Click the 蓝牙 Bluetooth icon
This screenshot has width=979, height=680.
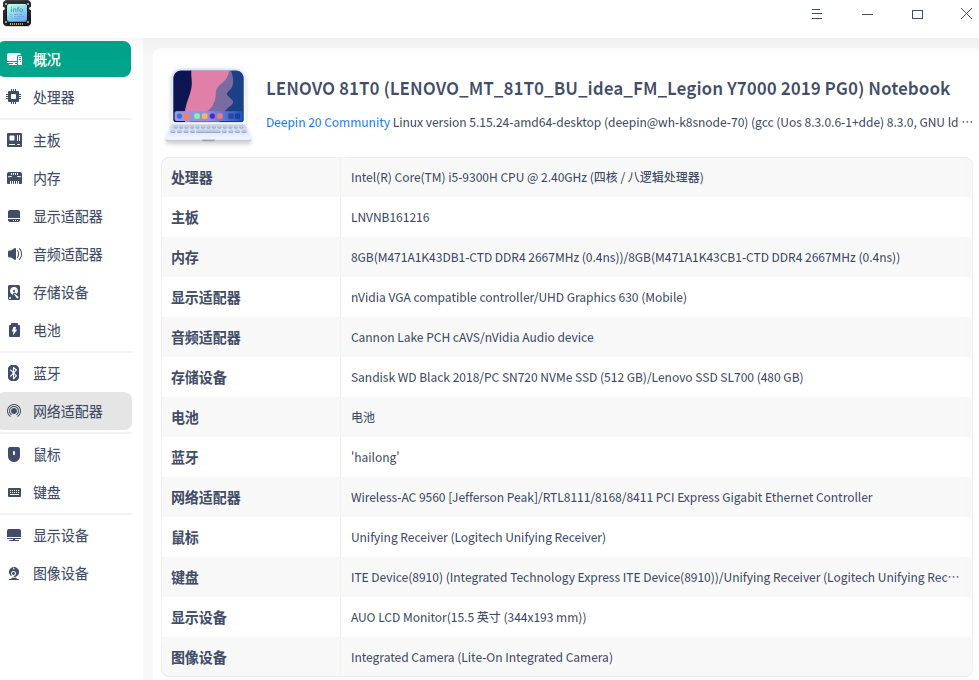[14, 373]
